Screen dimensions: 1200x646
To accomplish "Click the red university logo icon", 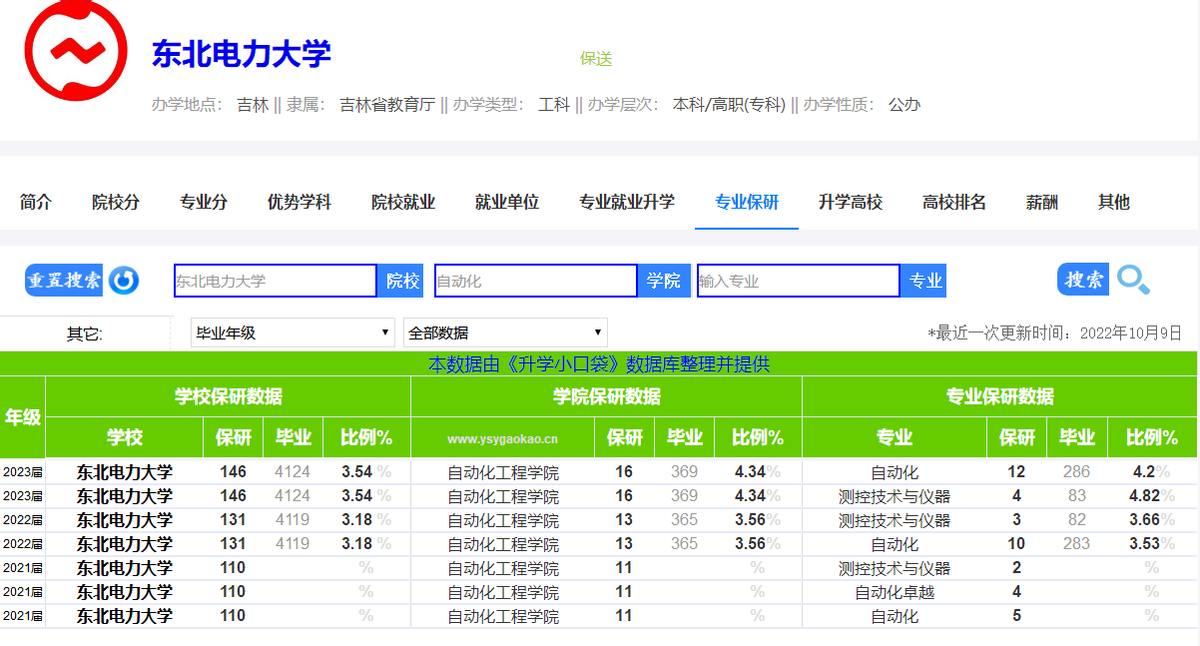I will tap(75, 51).
